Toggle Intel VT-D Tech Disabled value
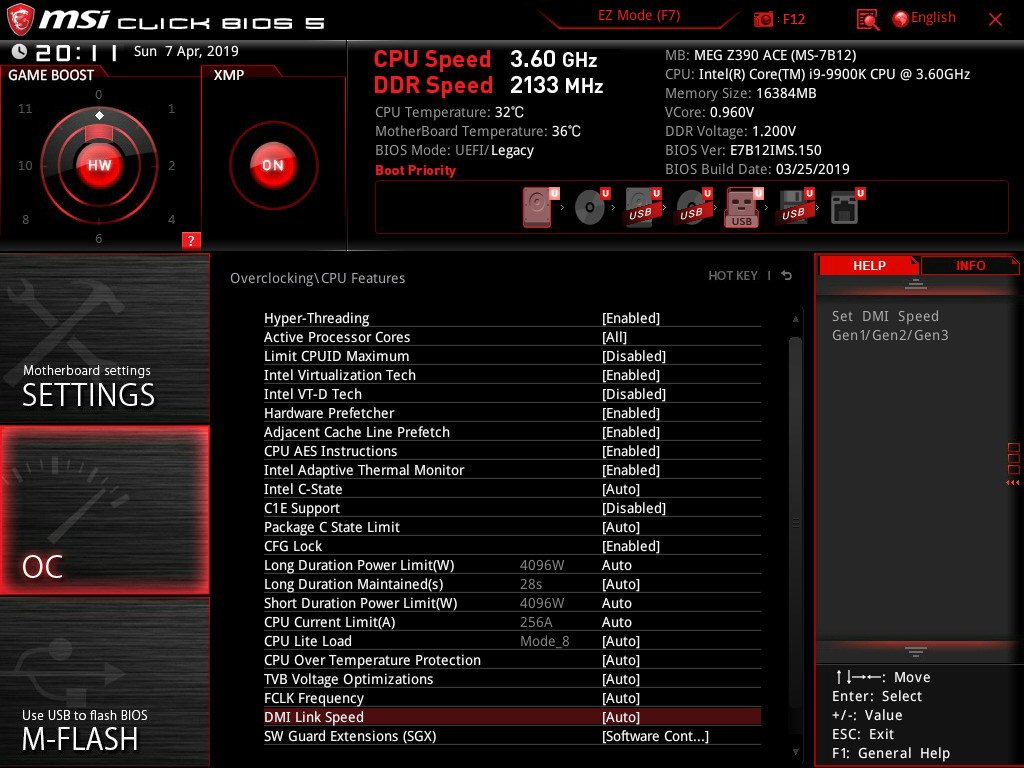 coord(633,394)
